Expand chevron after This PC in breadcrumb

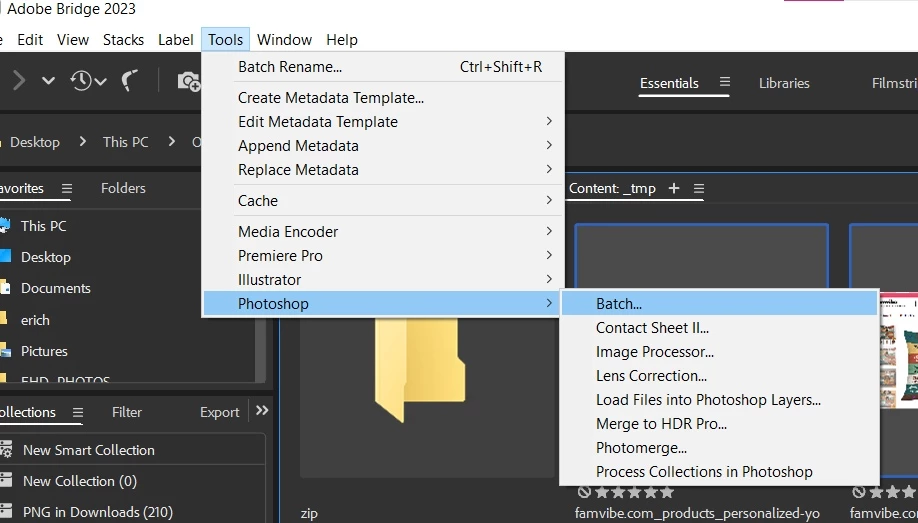tap(172, 142)
